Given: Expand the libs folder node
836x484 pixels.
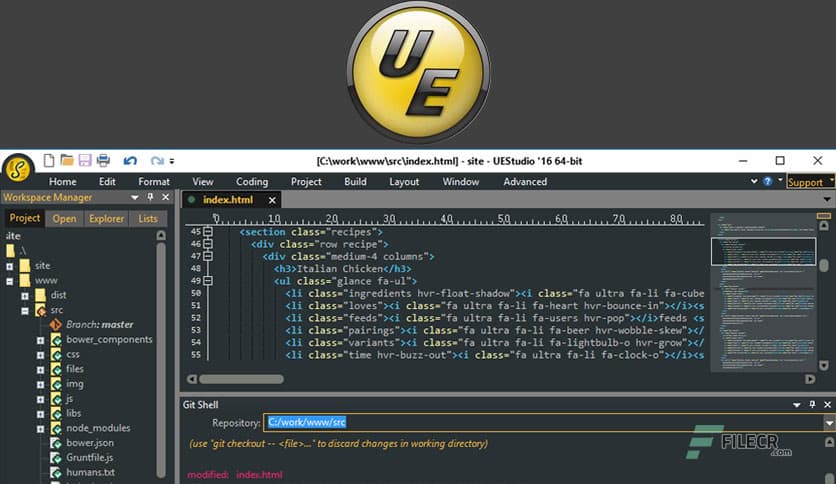Looking at the screenshot, I should [41, 414].
